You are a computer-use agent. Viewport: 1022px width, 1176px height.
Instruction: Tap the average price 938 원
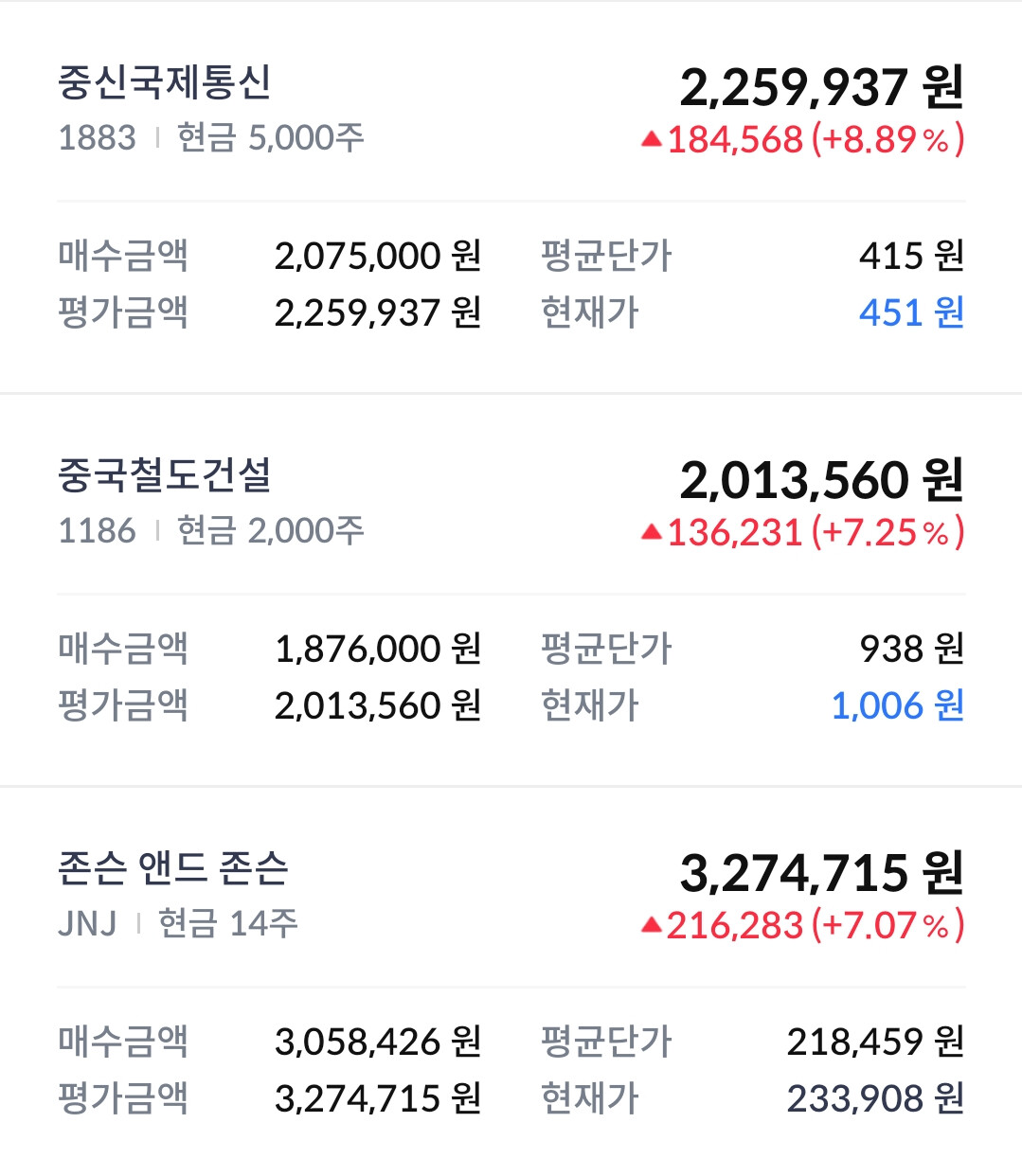tap(911, 649)
